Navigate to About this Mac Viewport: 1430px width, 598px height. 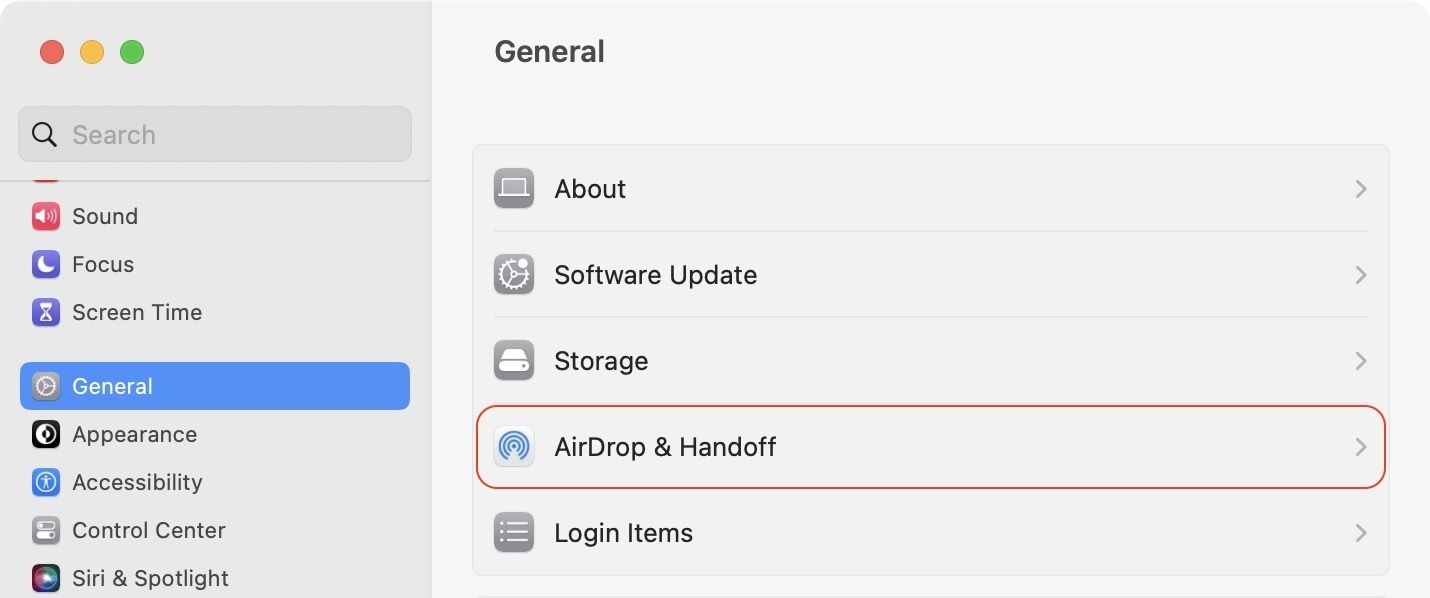930,188
